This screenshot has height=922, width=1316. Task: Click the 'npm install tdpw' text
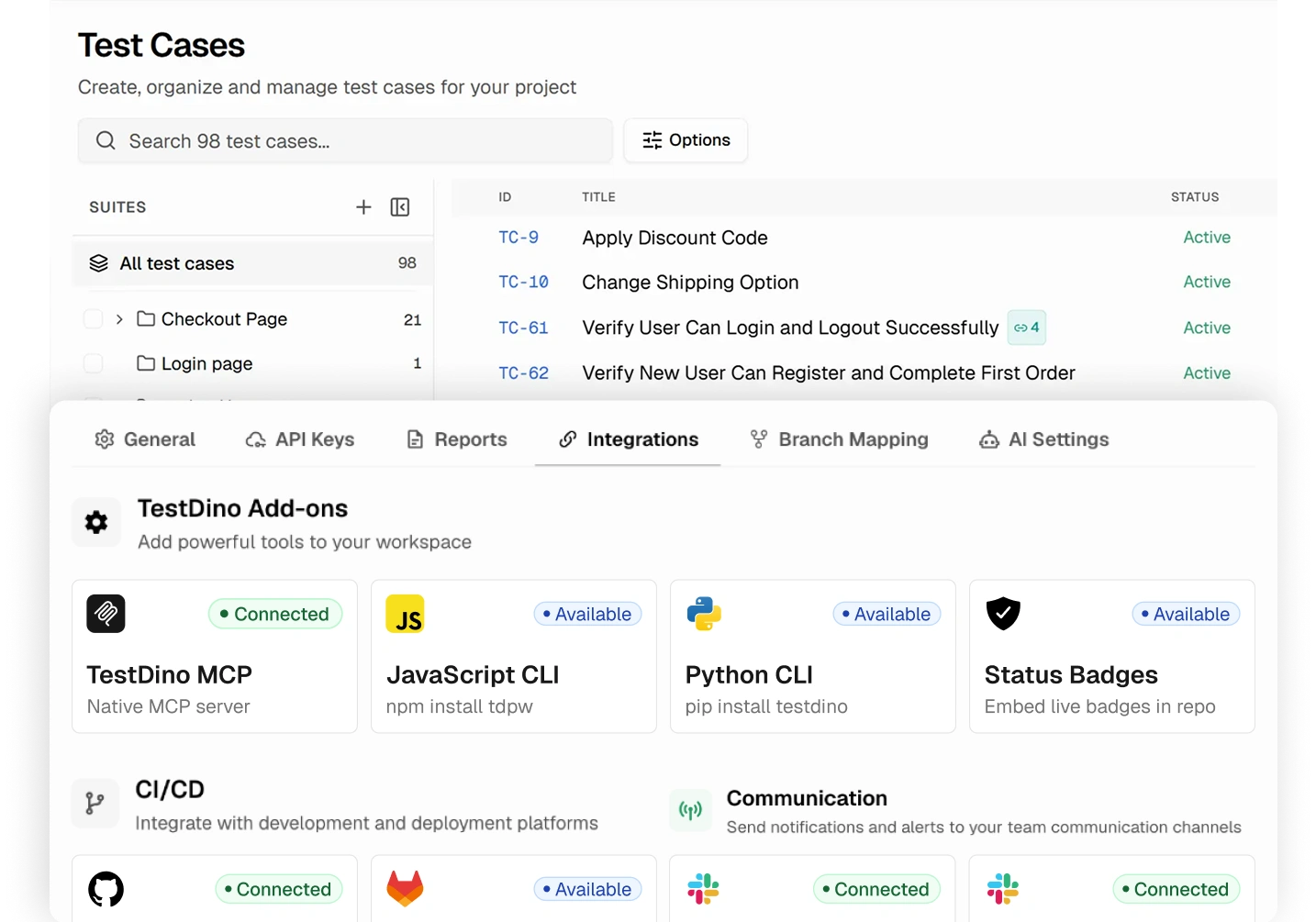459,706
